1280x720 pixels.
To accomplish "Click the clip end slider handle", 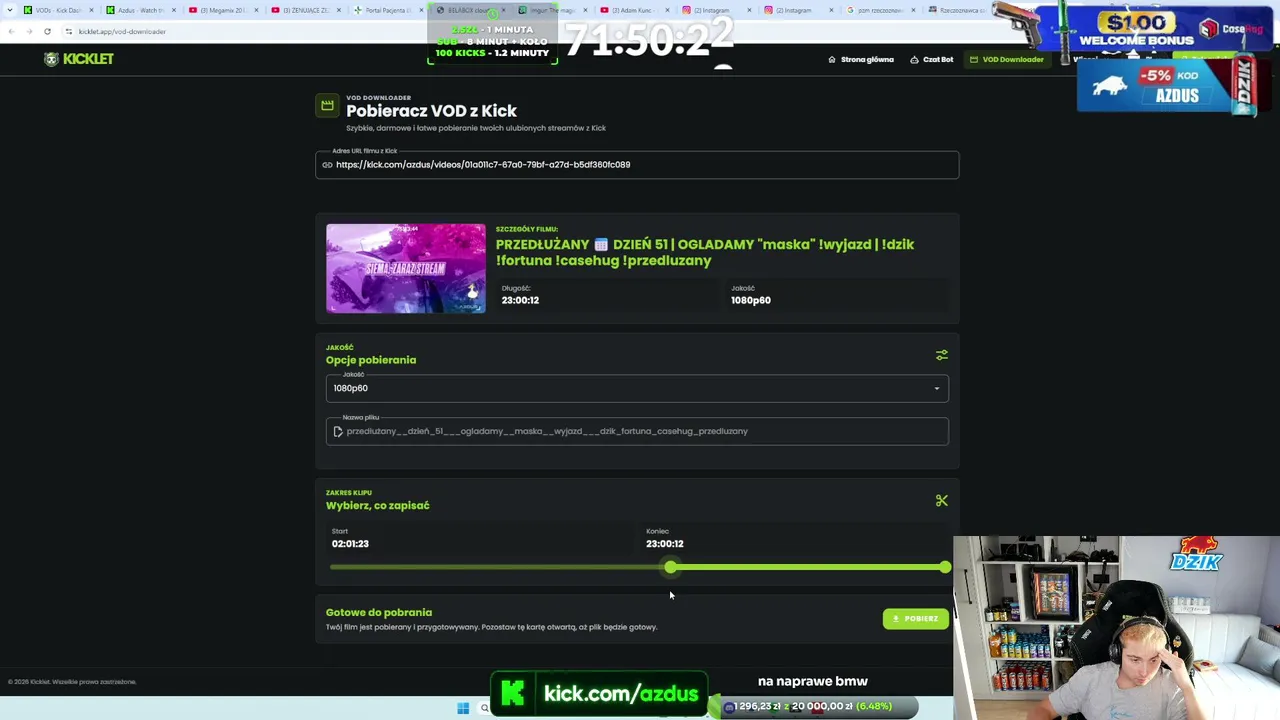I will [x=945, y=567].
